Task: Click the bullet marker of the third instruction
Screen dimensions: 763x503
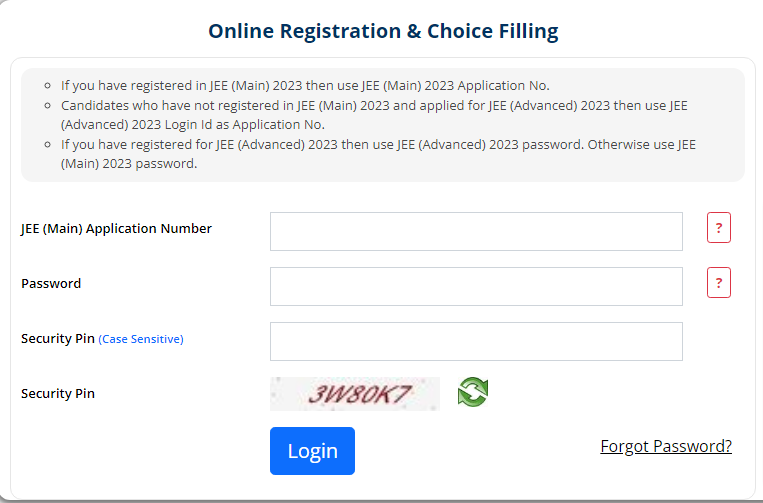Action: point(48,144)
